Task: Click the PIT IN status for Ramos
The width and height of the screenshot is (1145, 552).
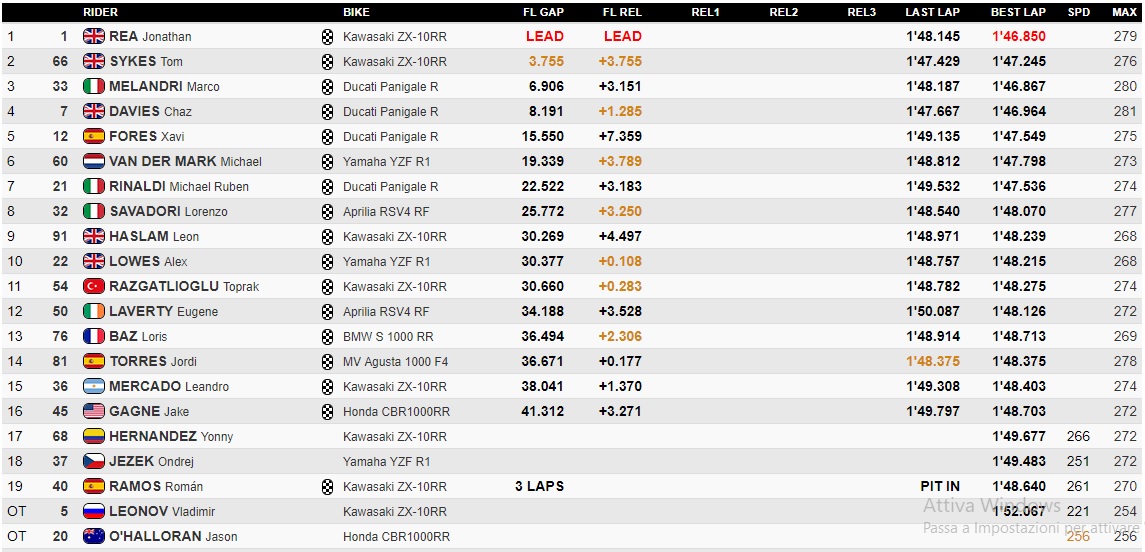Action: point(939,486)
